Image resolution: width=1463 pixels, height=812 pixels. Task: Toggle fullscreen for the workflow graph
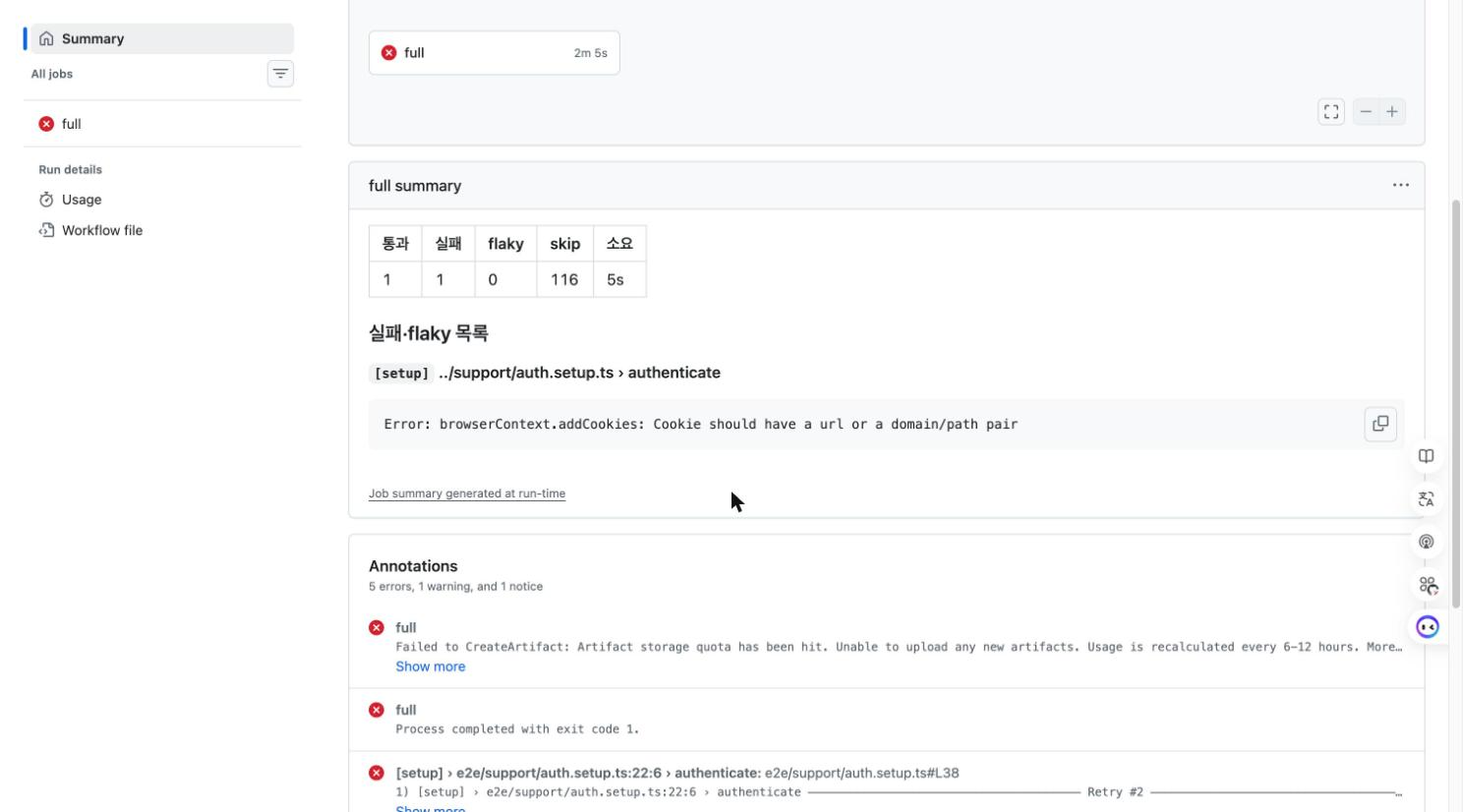tap(1331, 112)
